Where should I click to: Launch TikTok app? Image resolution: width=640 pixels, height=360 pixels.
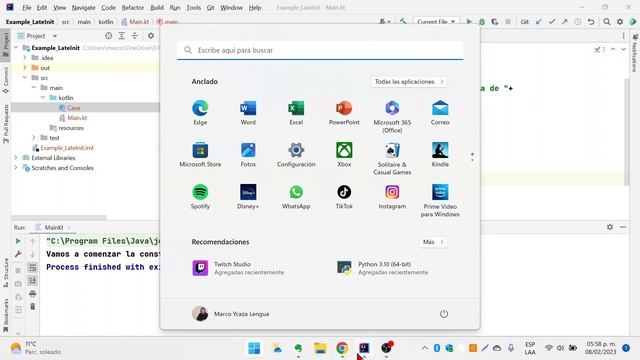(x=344, y=197)
